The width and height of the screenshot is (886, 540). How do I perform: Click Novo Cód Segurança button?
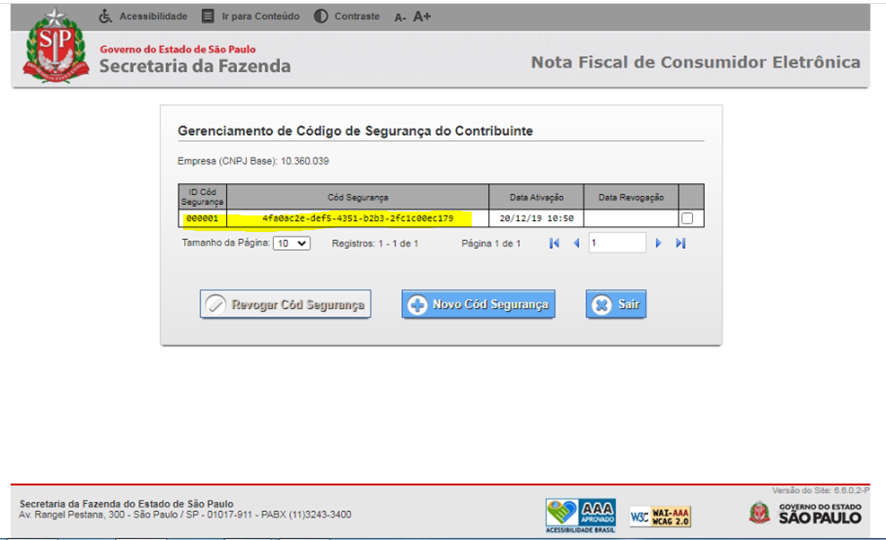[x=478, y=305]
